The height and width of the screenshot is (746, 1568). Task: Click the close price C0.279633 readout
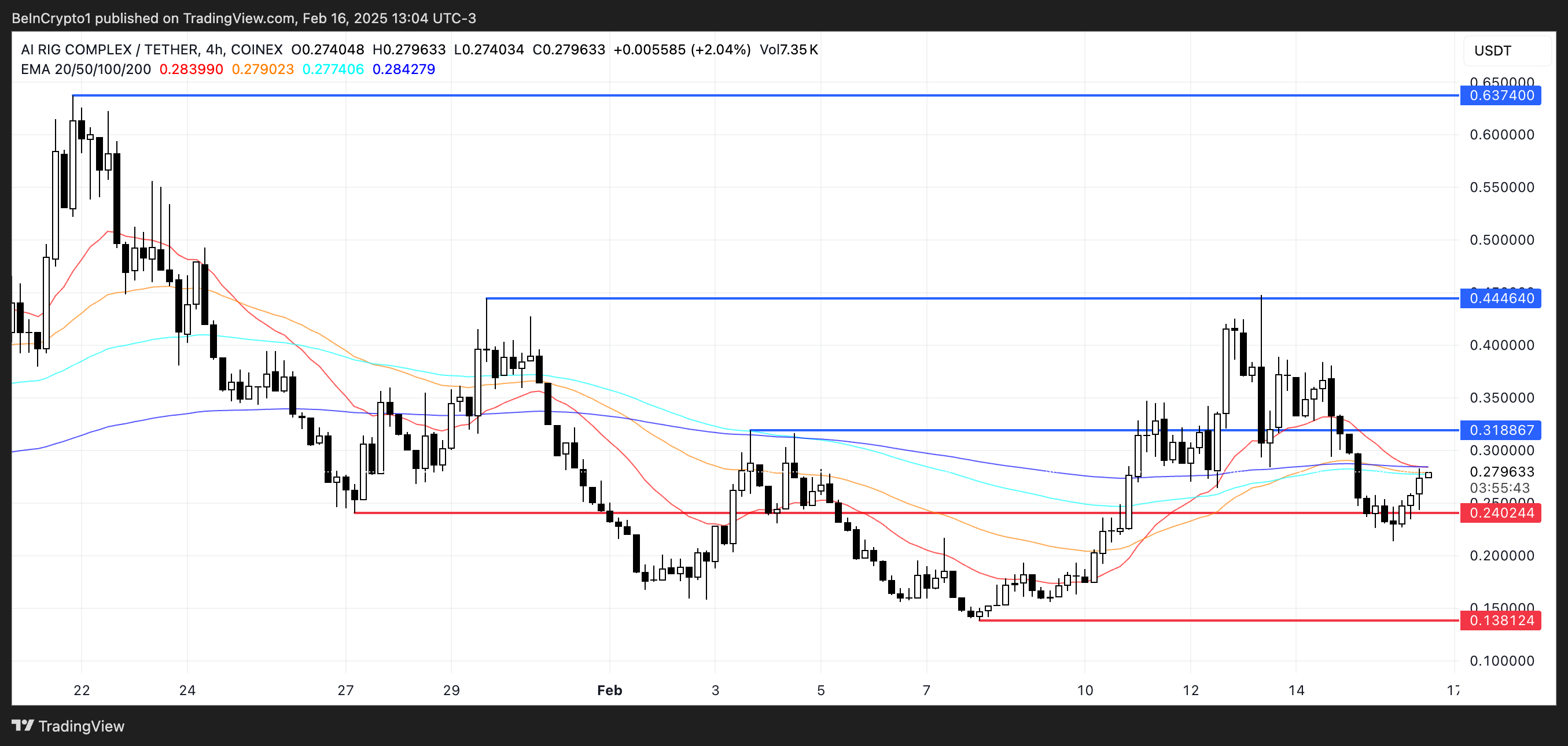coord(569,49)
